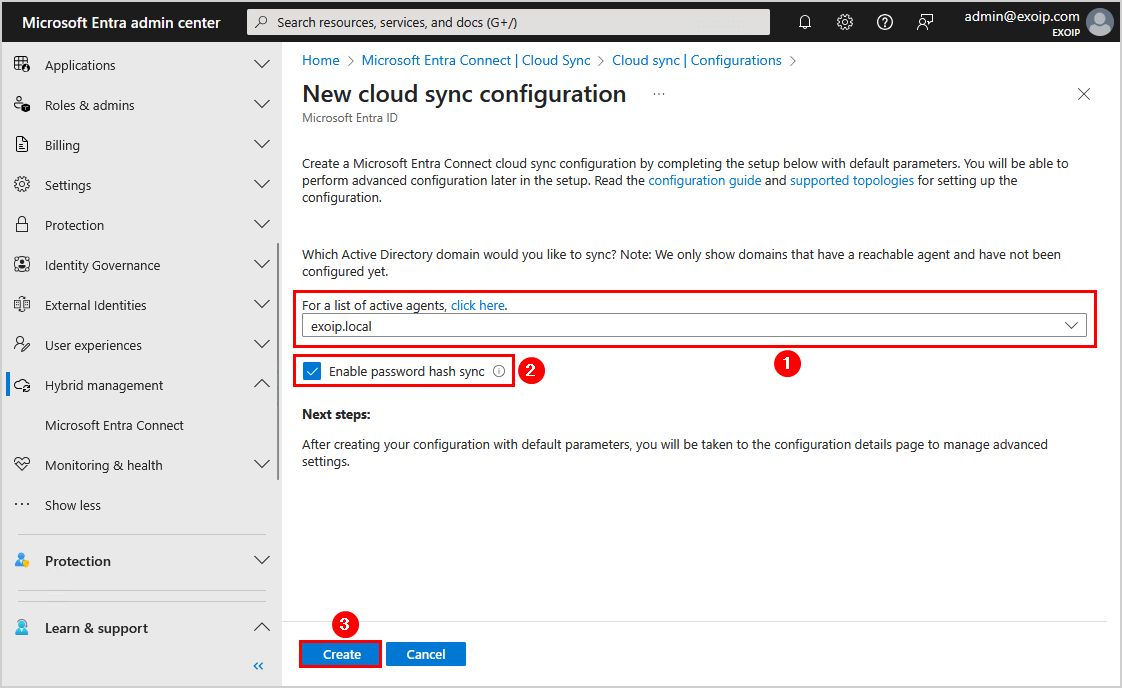Toggle Enable password hash sync checkbox
The width and height of the screenshot is (1122, 688).
point(312,372)
